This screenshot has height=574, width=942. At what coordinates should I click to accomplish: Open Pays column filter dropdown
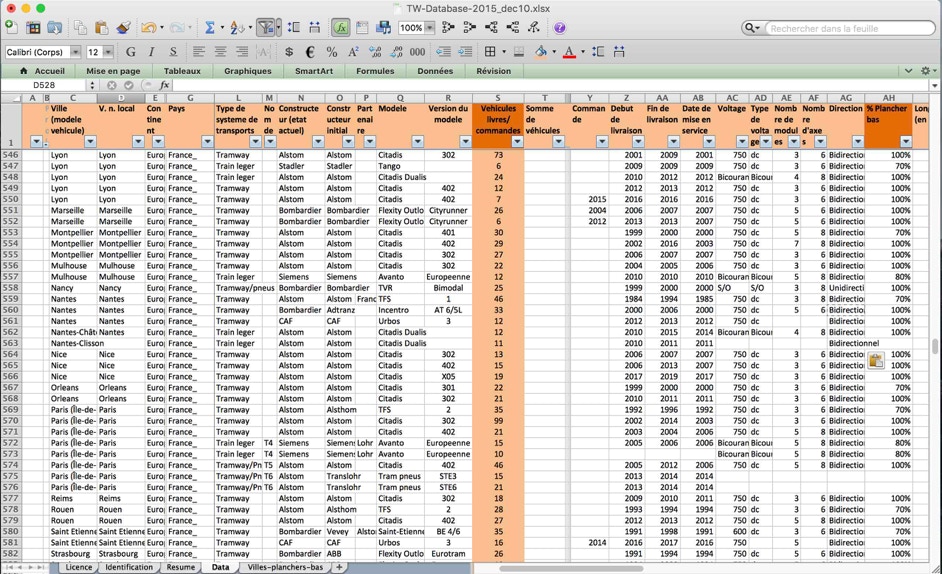point(207,142)
